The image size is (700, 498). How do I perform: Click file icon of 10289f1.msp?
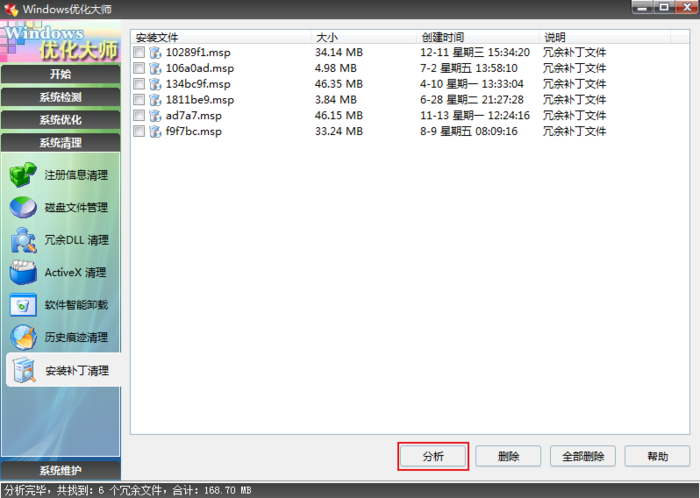155,53
